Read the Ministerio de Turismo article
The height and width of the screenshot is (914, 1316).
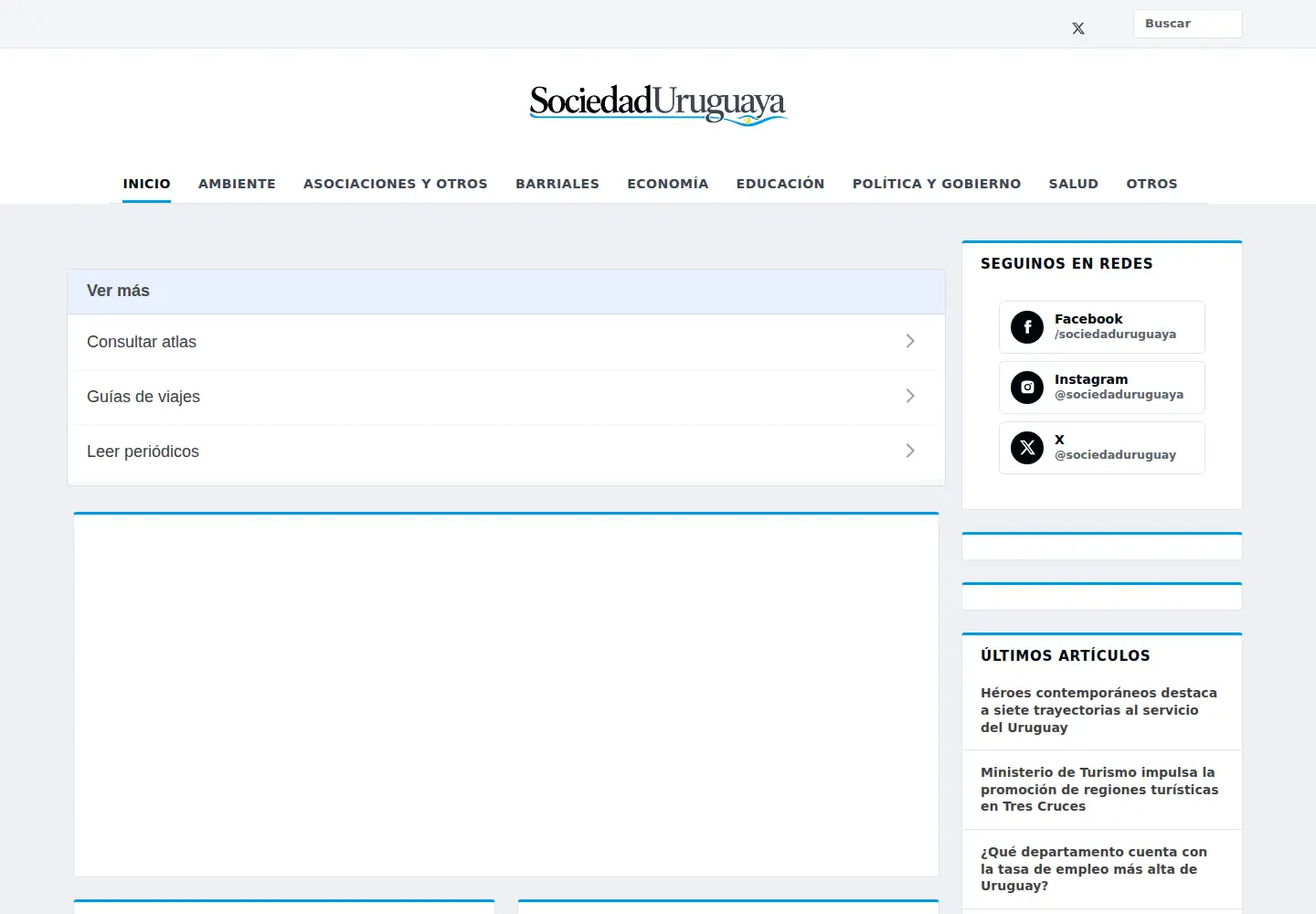[x=1099, y=790]
